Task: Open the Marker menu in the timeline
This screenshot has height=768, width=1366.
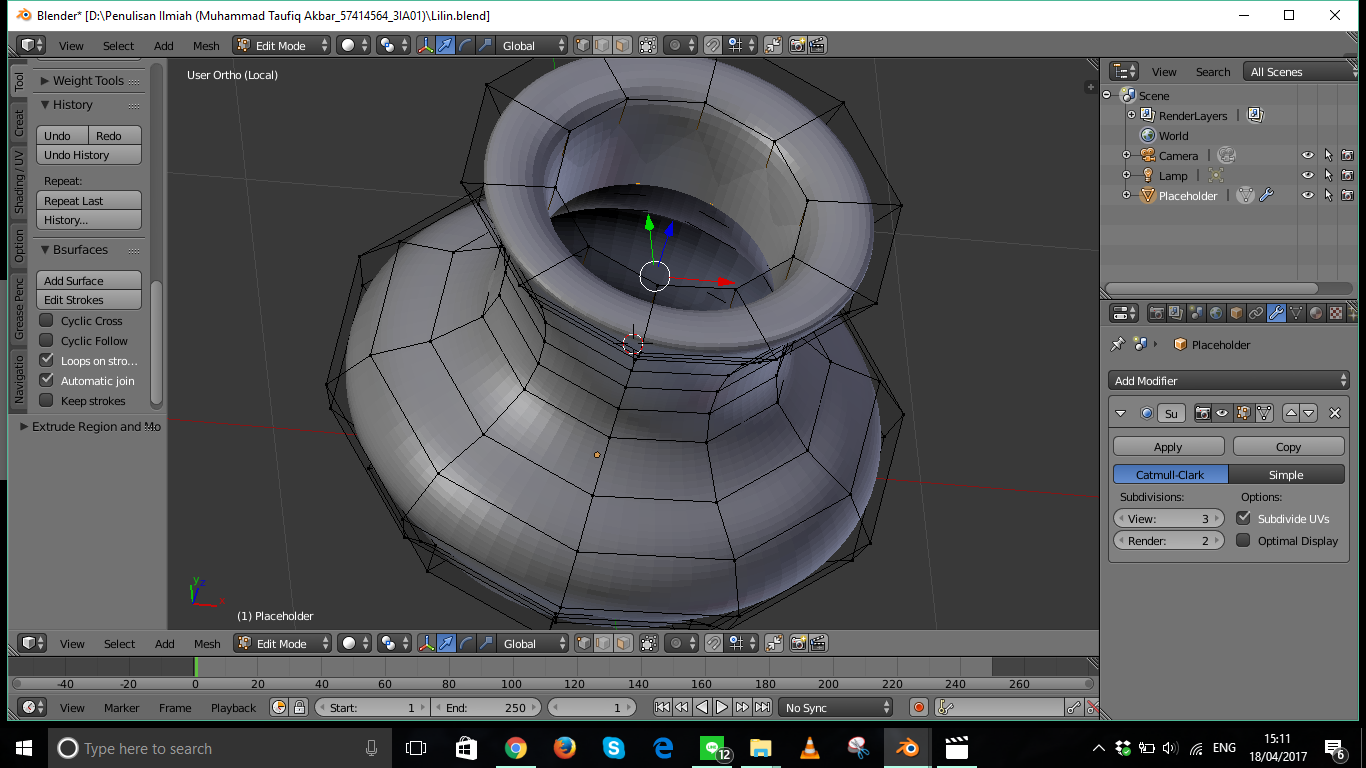Action: (122, 708)
